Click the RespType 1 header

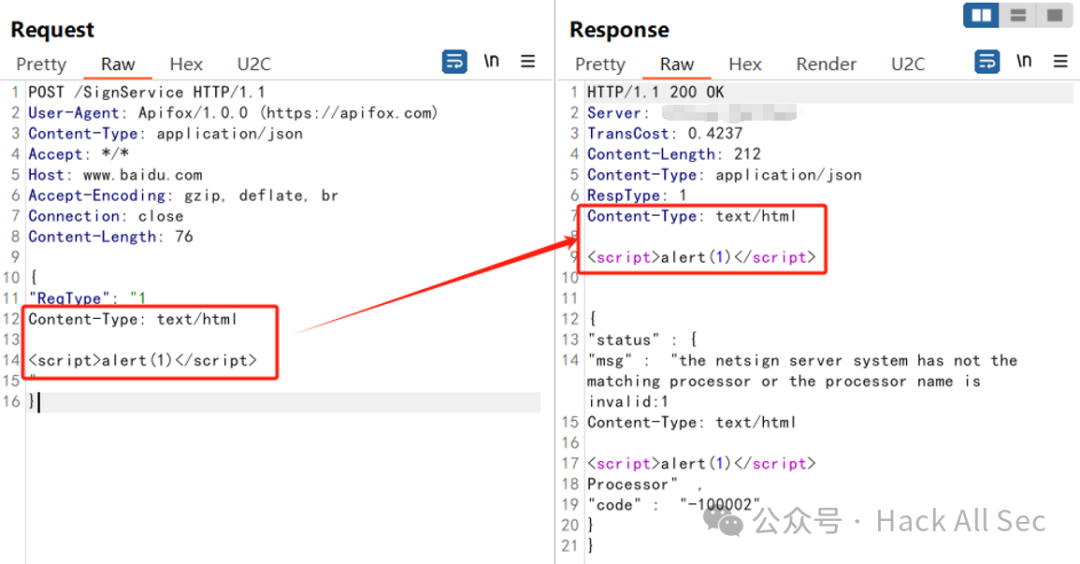(636, 195)
